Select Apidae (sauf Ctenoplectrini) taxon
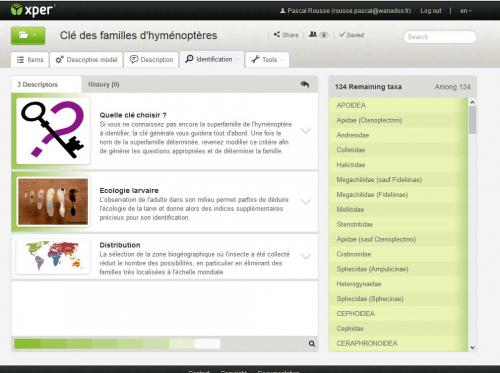Viewport: 500px width, 373px height. pyautogui.click(x=398, y=239)
